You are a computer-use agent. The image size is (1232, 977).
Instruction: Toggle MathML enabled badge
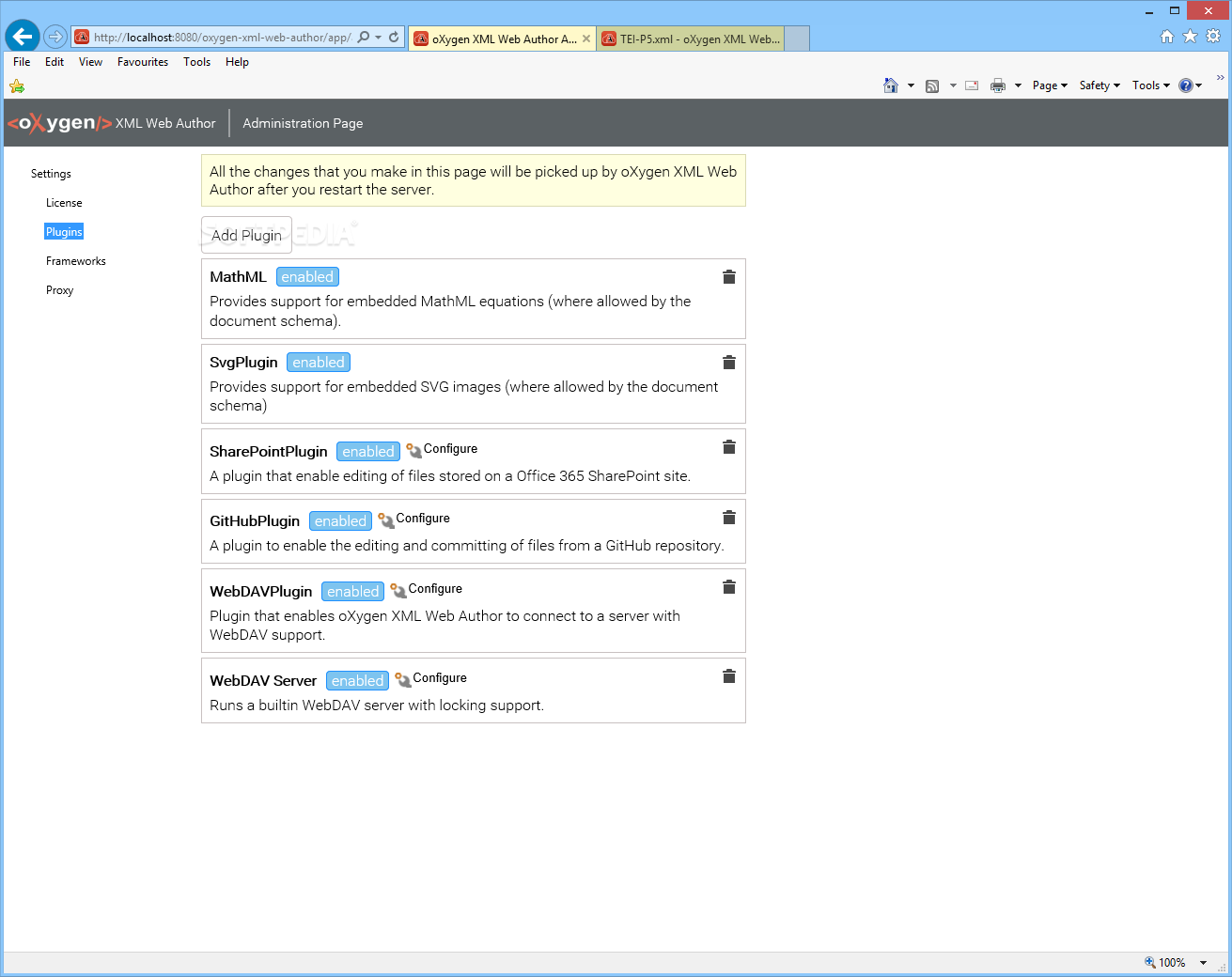(307, 277)
